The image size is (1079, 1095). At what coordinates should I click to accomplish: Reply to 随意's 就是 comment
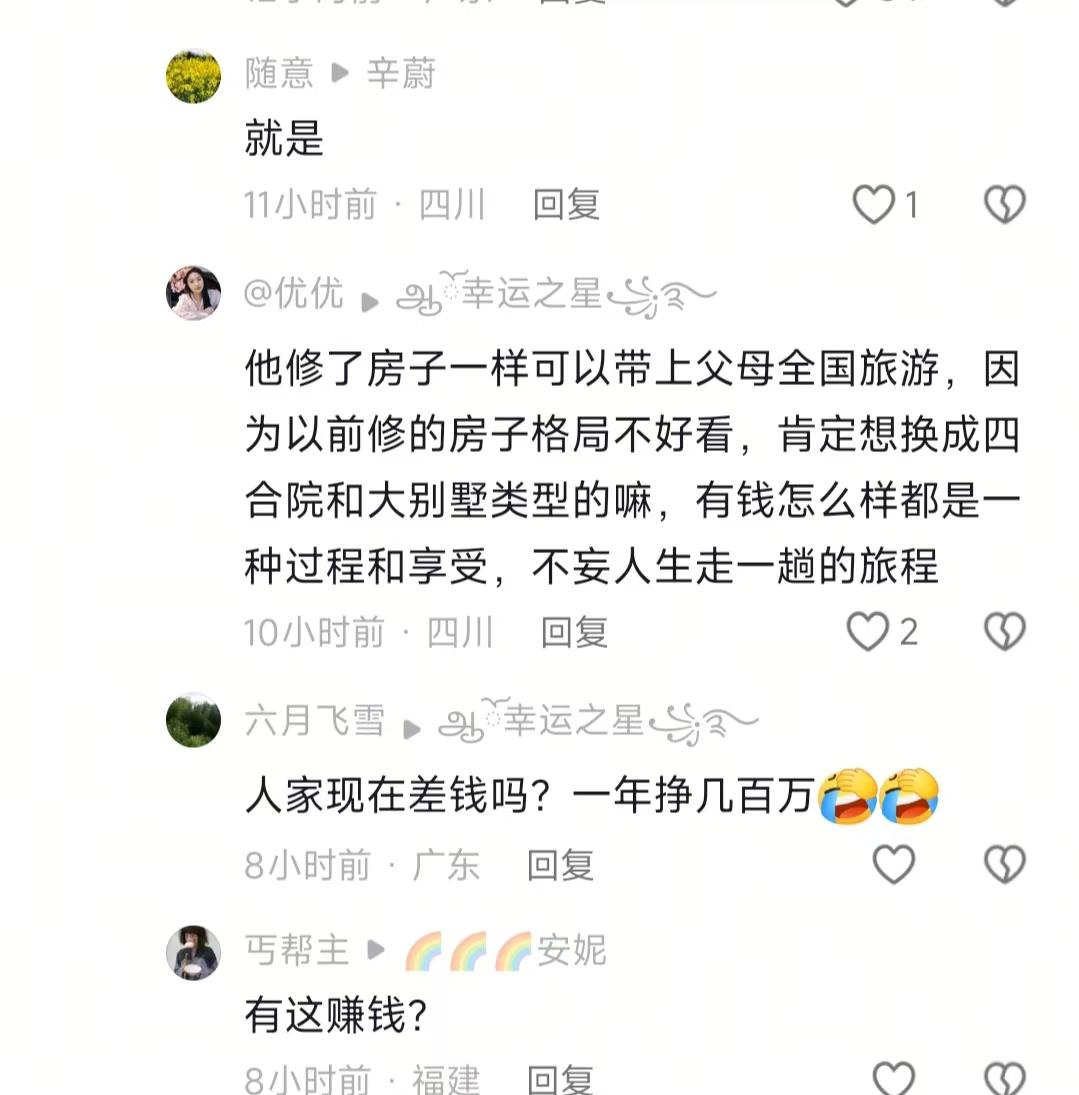pos(566,205)
